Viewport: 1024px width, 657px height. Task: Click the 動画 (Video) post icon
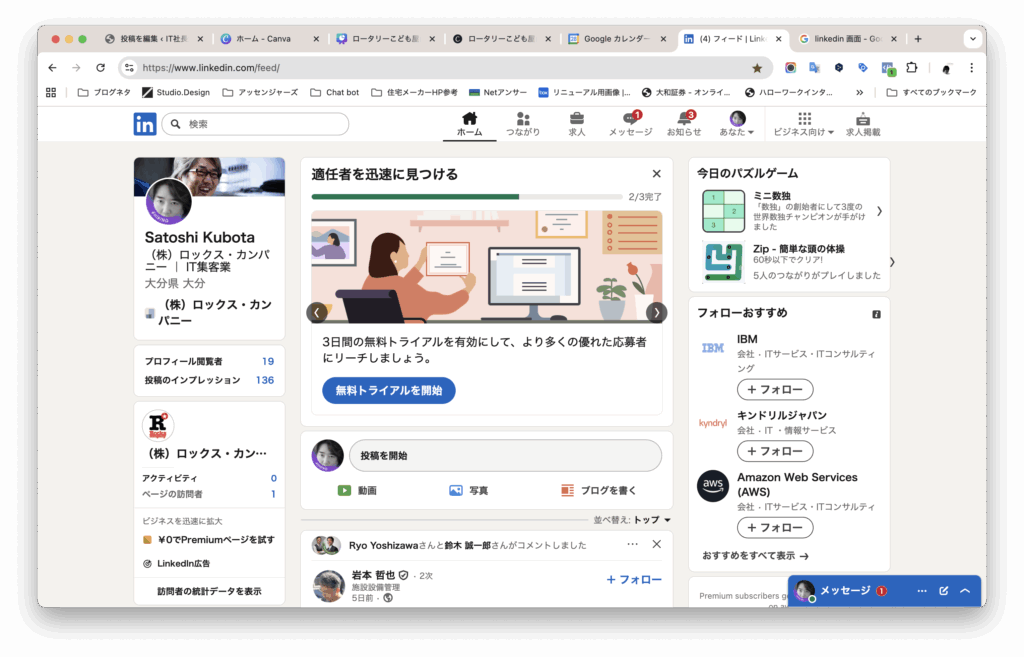click(x=344, y=490)
